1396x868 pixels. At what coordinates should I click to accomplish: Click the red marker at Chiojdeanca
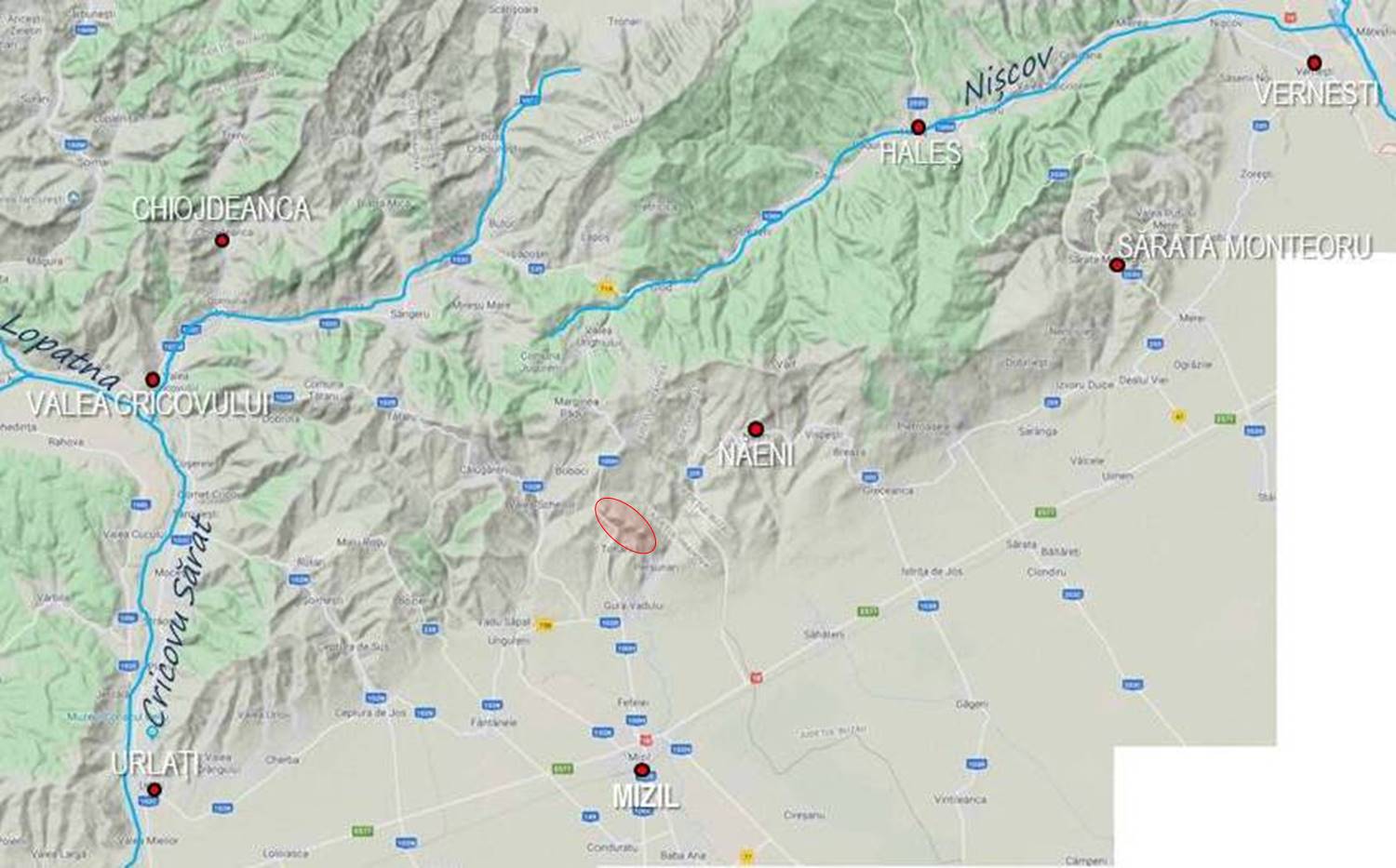221,240
